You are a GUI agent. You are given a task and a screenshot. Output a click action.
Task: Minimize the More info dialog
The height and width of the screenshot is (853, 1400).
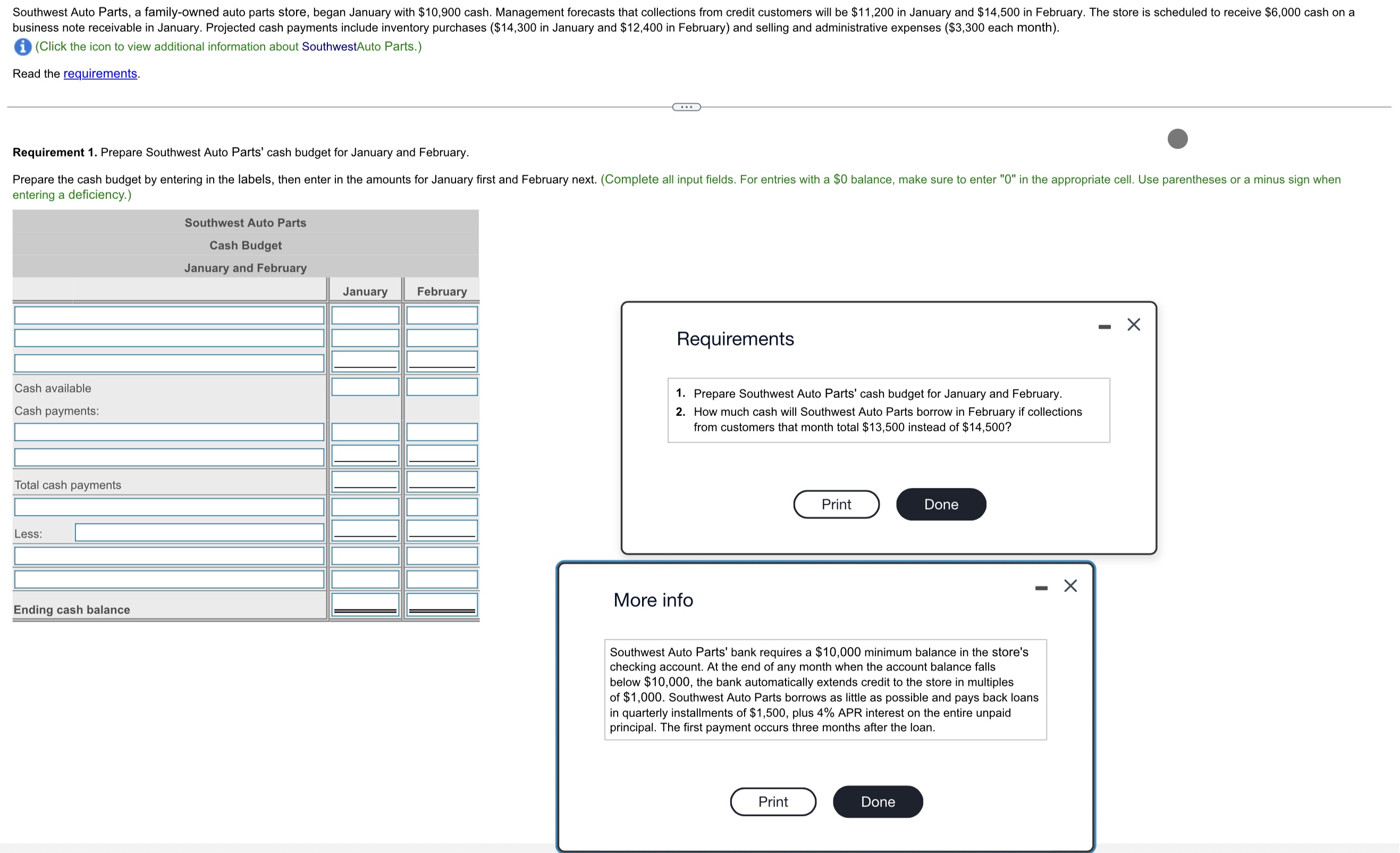pyautogui.click(x=1041, y=588)
